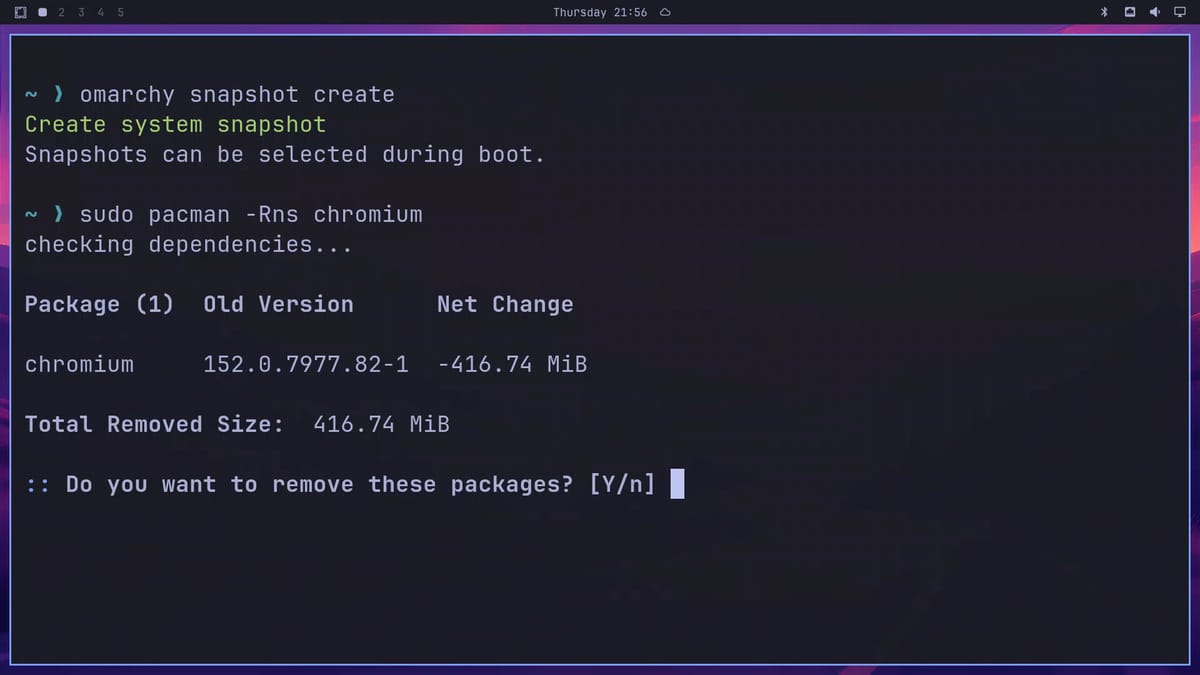Switch to workspace 3

point(81,12)
